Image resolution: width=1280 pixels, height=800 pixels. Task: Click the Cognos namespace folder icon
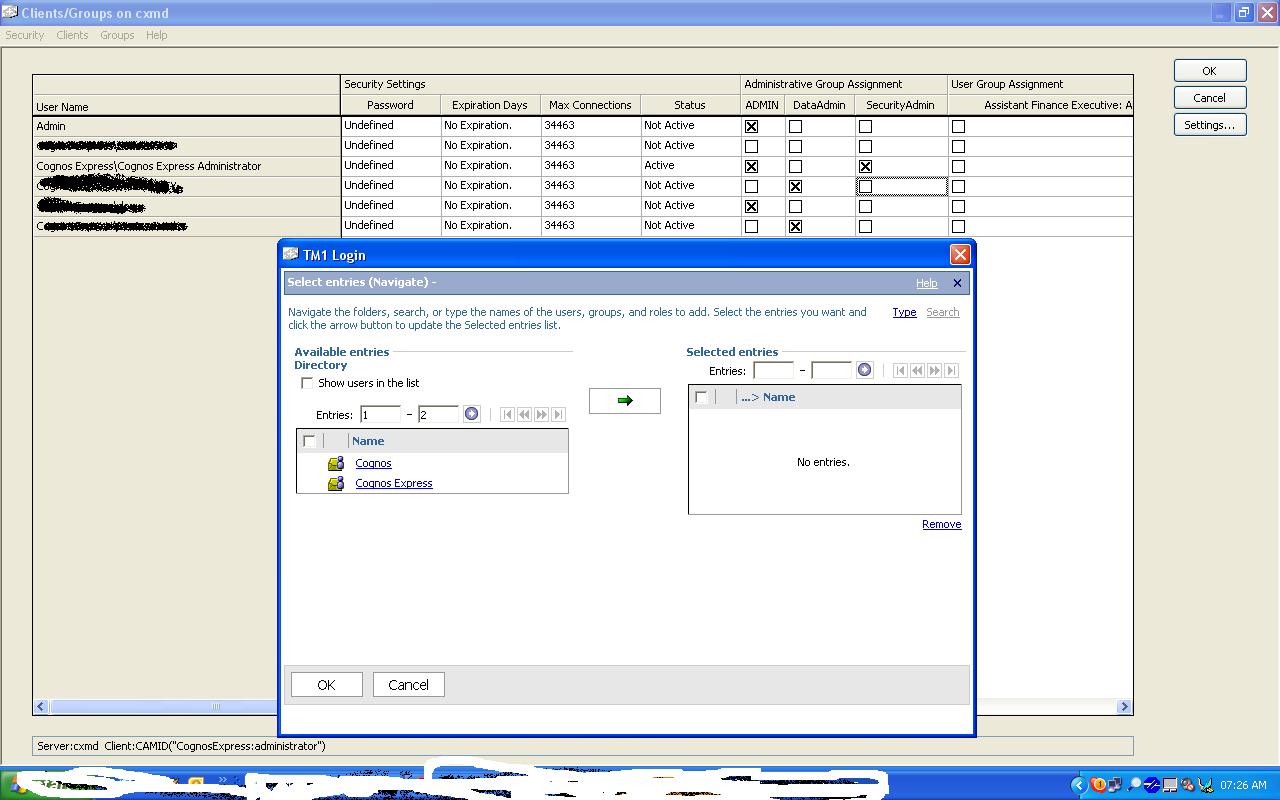click(336, 464)
